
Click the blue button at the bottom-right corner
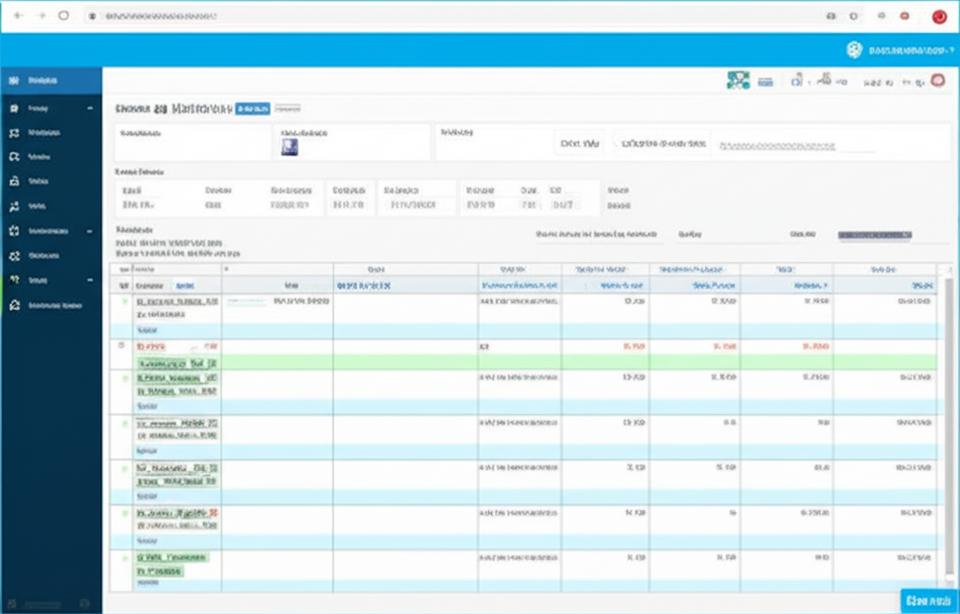pyautogui.click(x=929, y=600)
